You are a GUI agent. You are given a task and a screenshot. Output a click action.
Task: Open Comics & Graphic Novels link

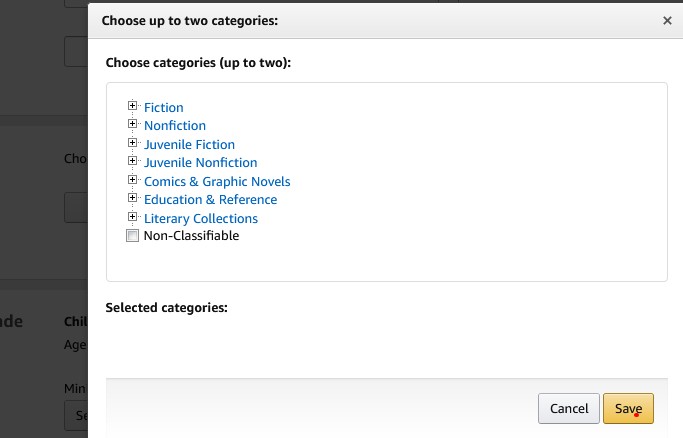(217, 182)
